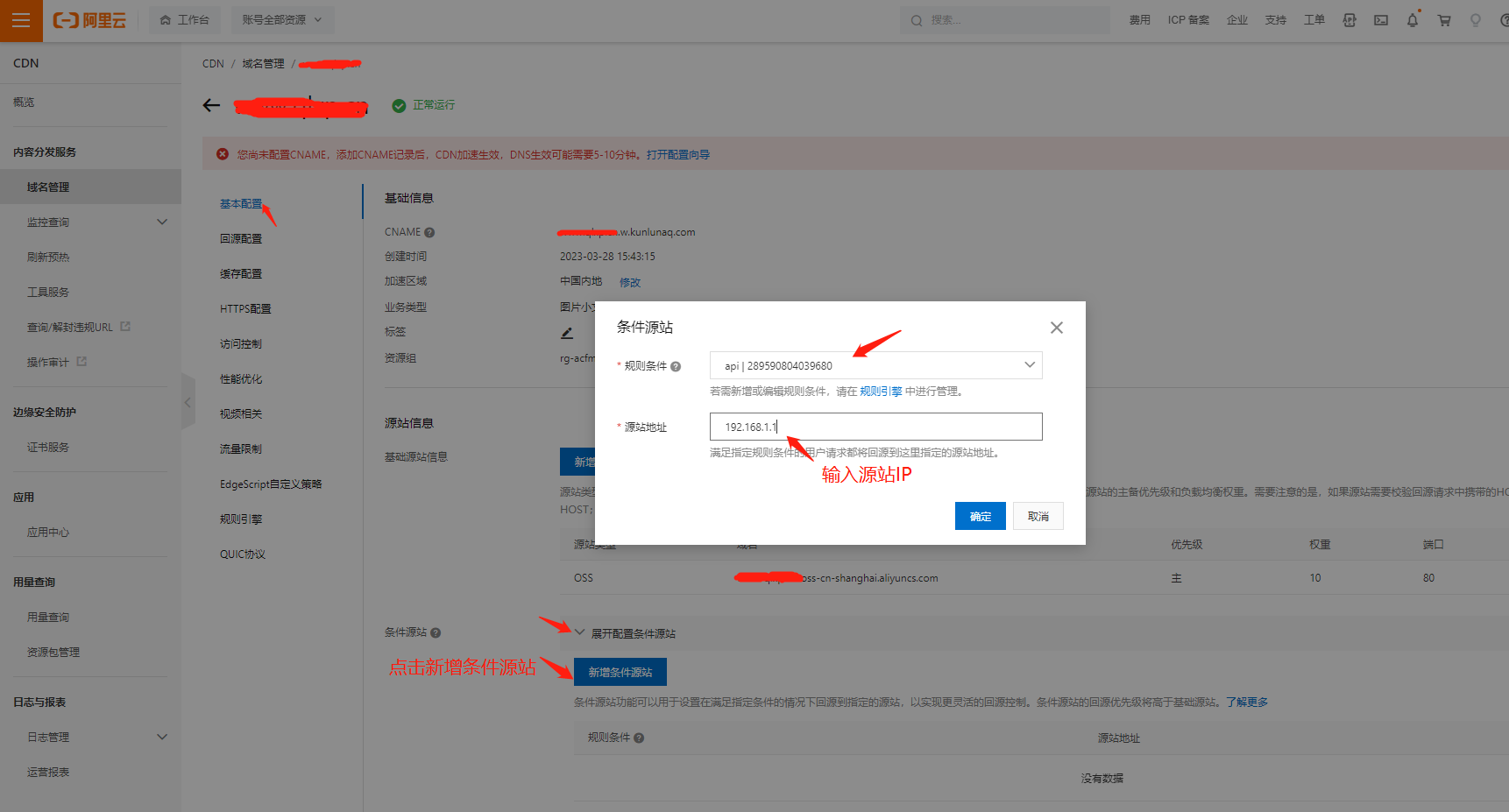
Task: Expand 监控查询 sidebar group
Action: click(162, 222)
